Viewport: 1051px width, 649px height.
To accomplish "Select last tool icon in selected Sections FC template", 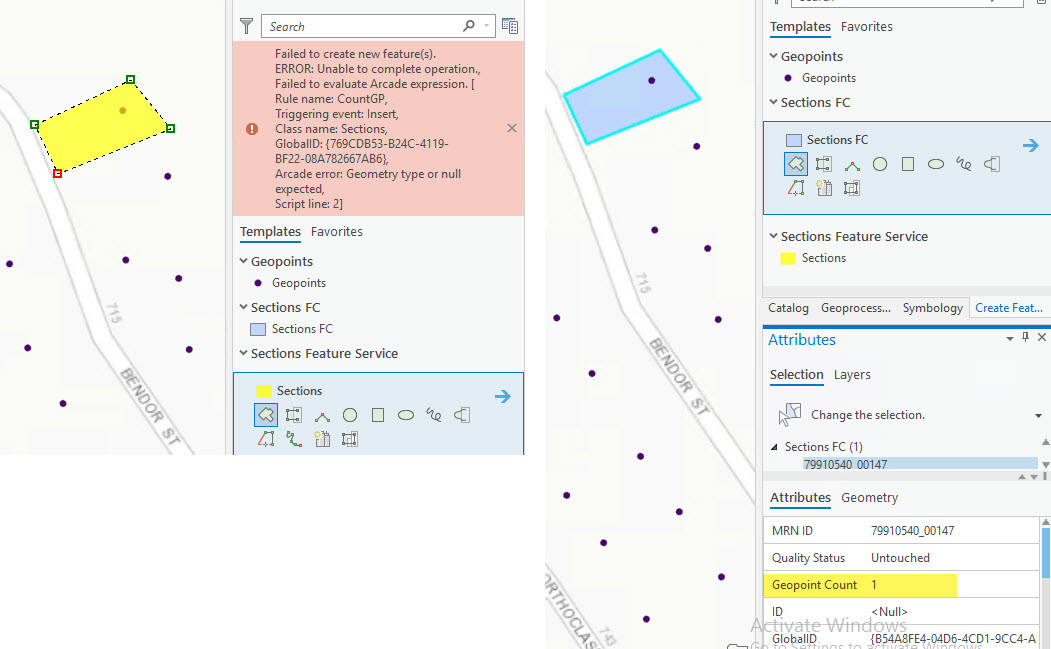I will [x=852, y=188].
